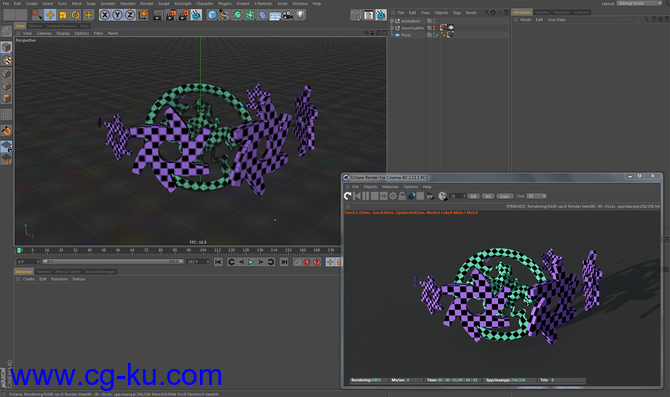Render to Picture Viewer icon
This screenshot has width=670, height=397.
[x=170, y=15]
